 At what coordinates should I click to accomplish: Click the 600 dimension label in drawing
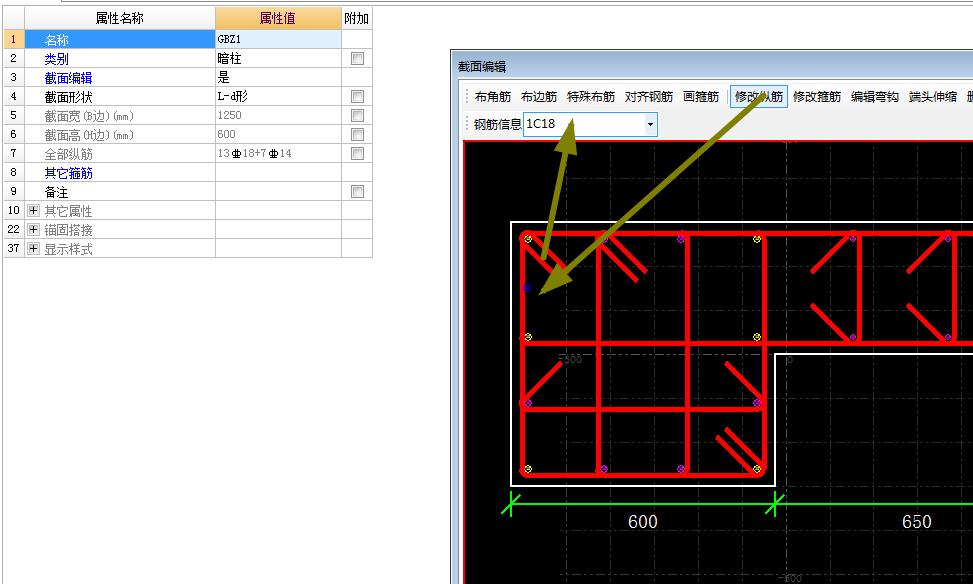643,521
